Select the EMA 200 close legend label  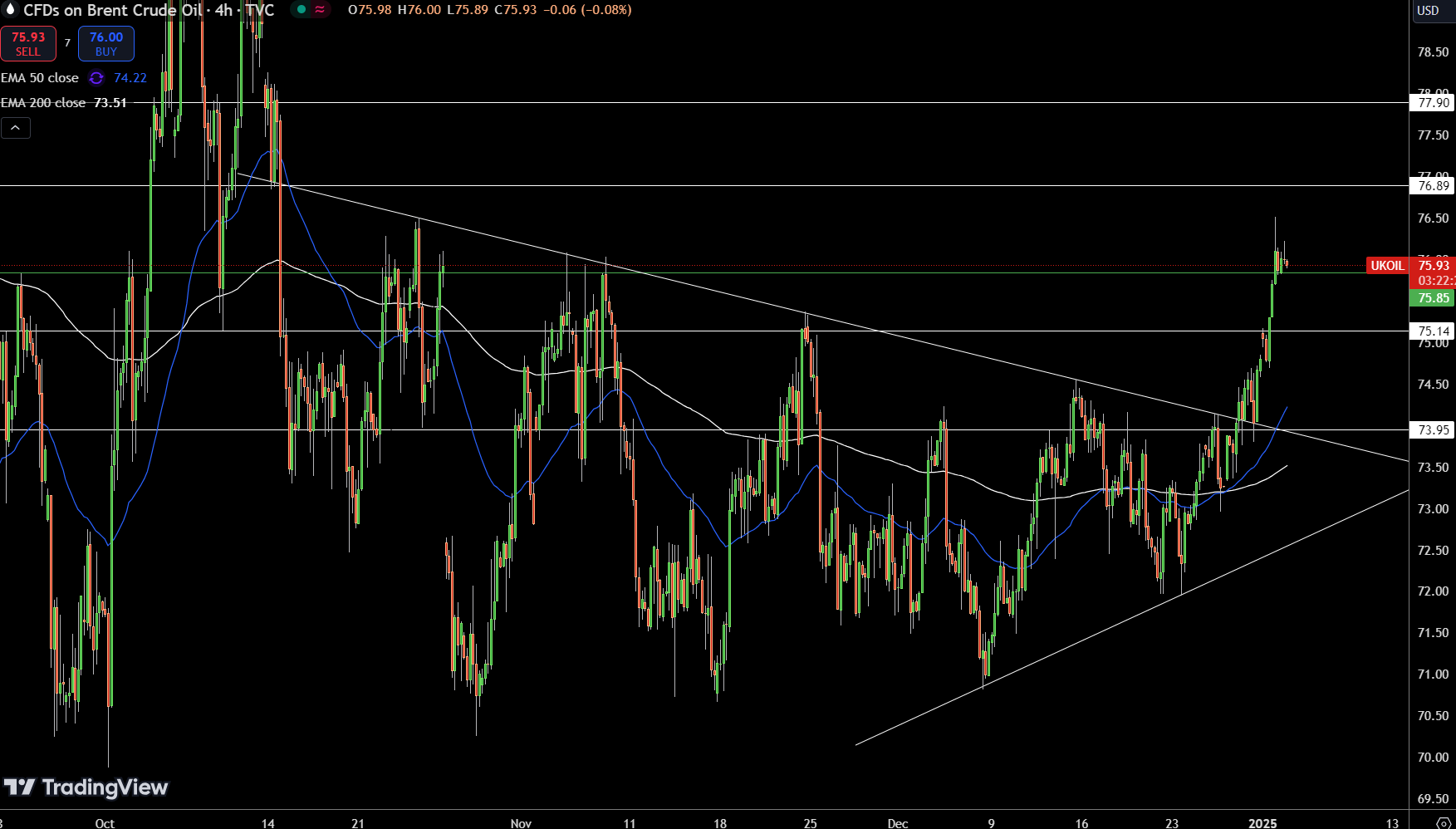coord(43,103)
